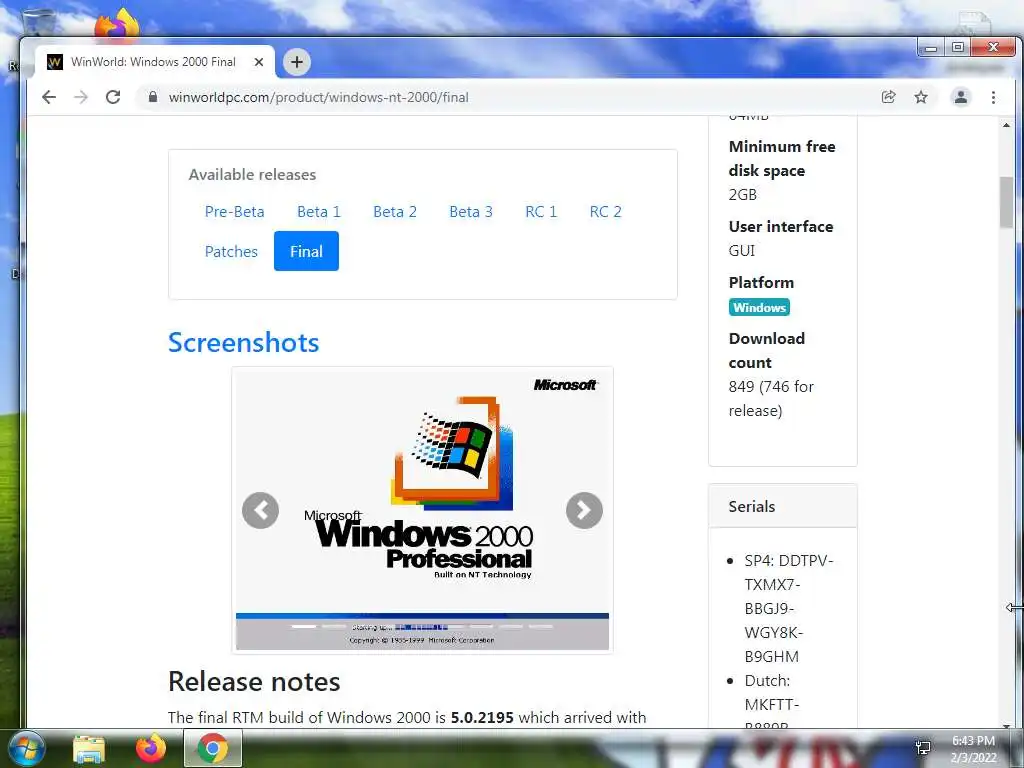The height and width of the screenshot is (768, 1024).
Task: Open the RC 2 release
Action: 605,212
